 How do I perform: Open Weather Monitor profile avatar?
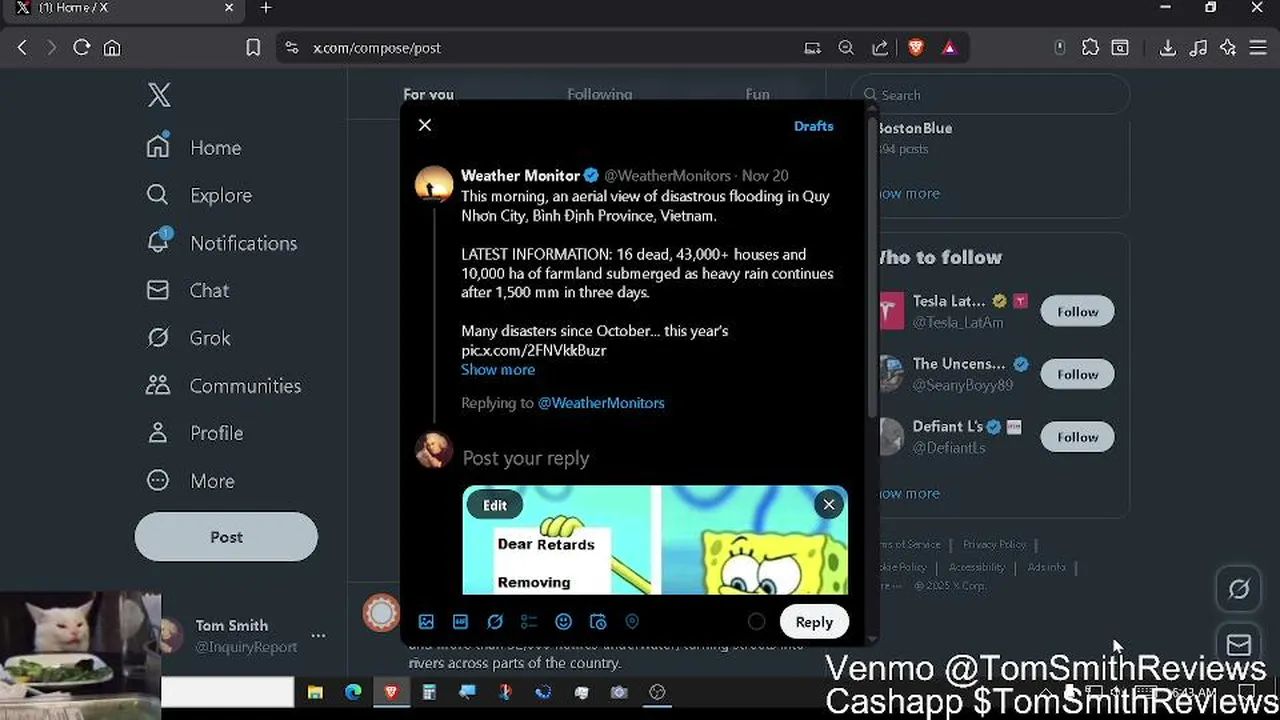click(434, 185)
